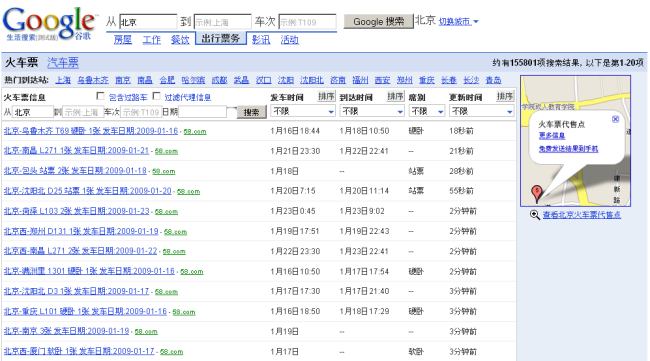Choose hot destination 西安
This screenshot has height=361, width=650.
[x=382, y=80]
